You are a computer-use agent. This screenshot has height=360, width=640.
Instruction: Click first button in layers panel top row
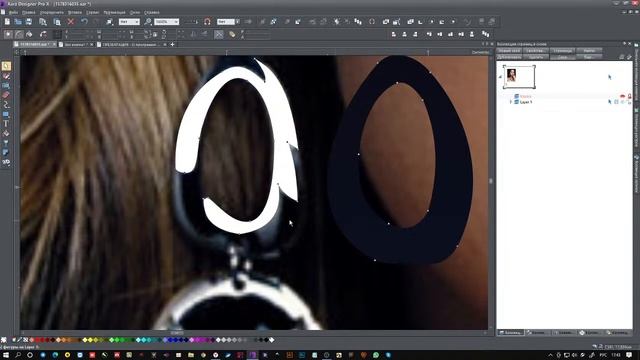coord(509,51)
